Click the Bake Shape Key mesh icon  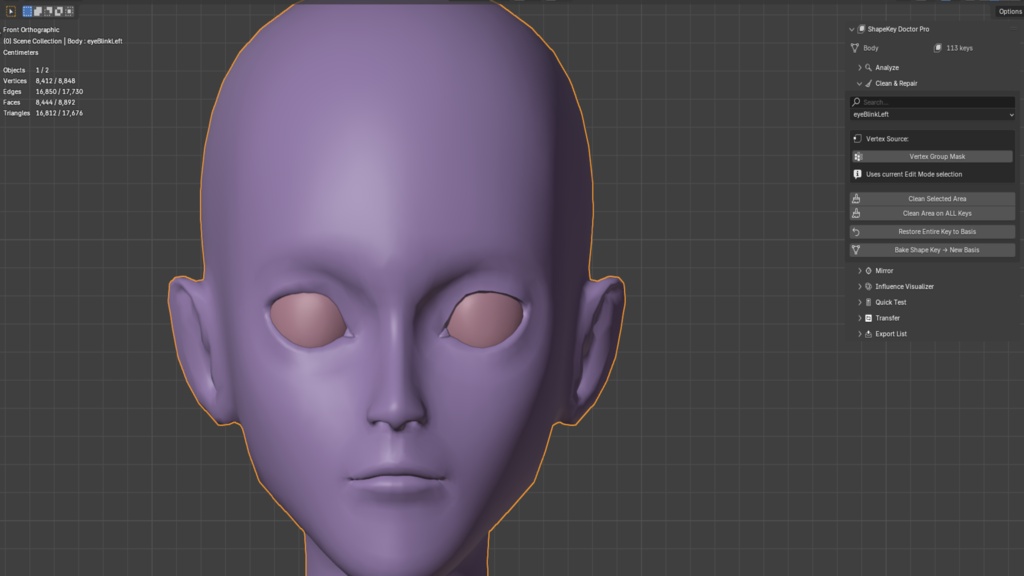[856, 250]
